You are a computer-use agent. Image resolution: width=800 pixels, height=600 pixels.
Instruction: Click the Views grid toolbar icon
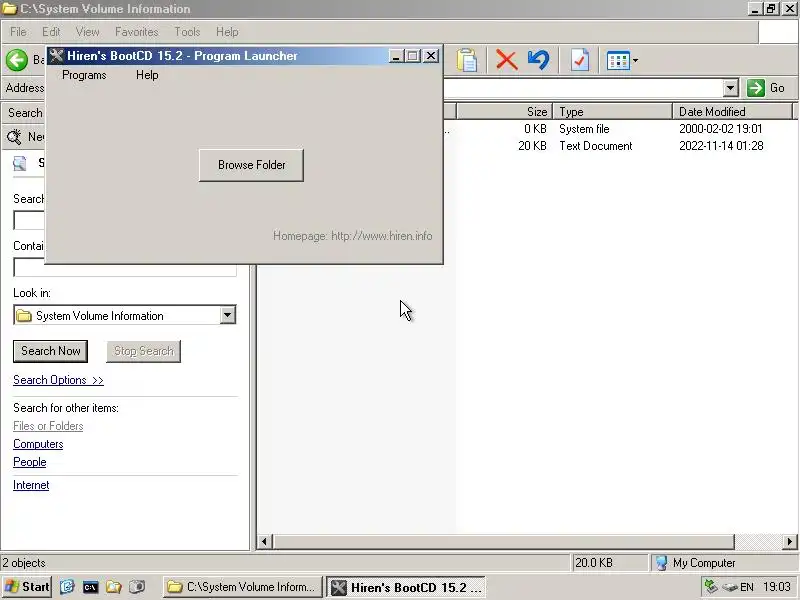click(618, 60)
